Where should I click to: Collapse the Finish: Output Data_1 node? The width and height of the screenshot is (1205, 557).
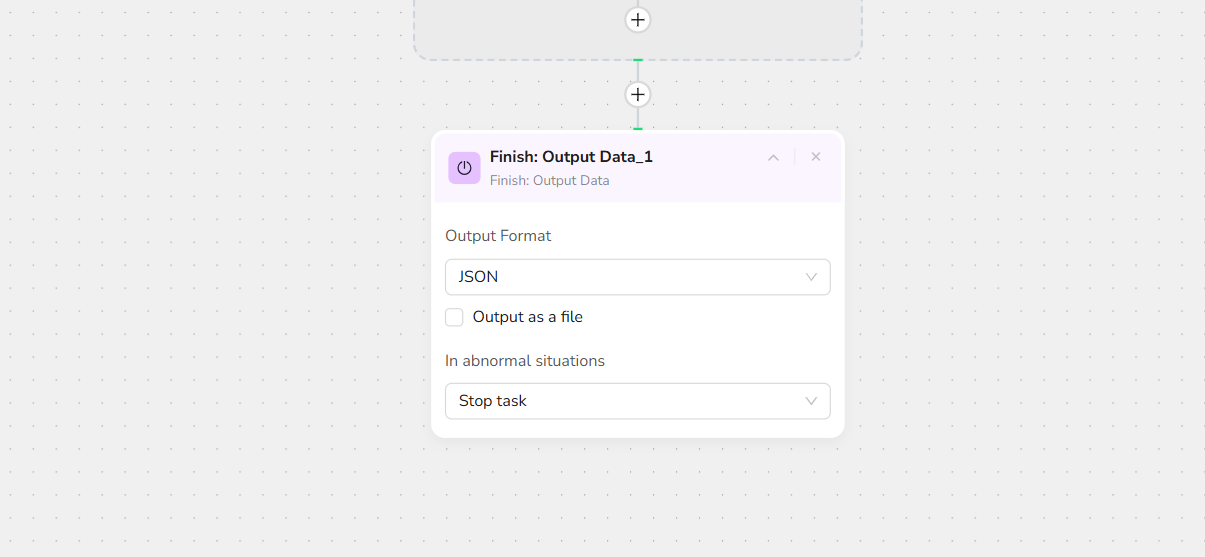[x=773, y=157]
